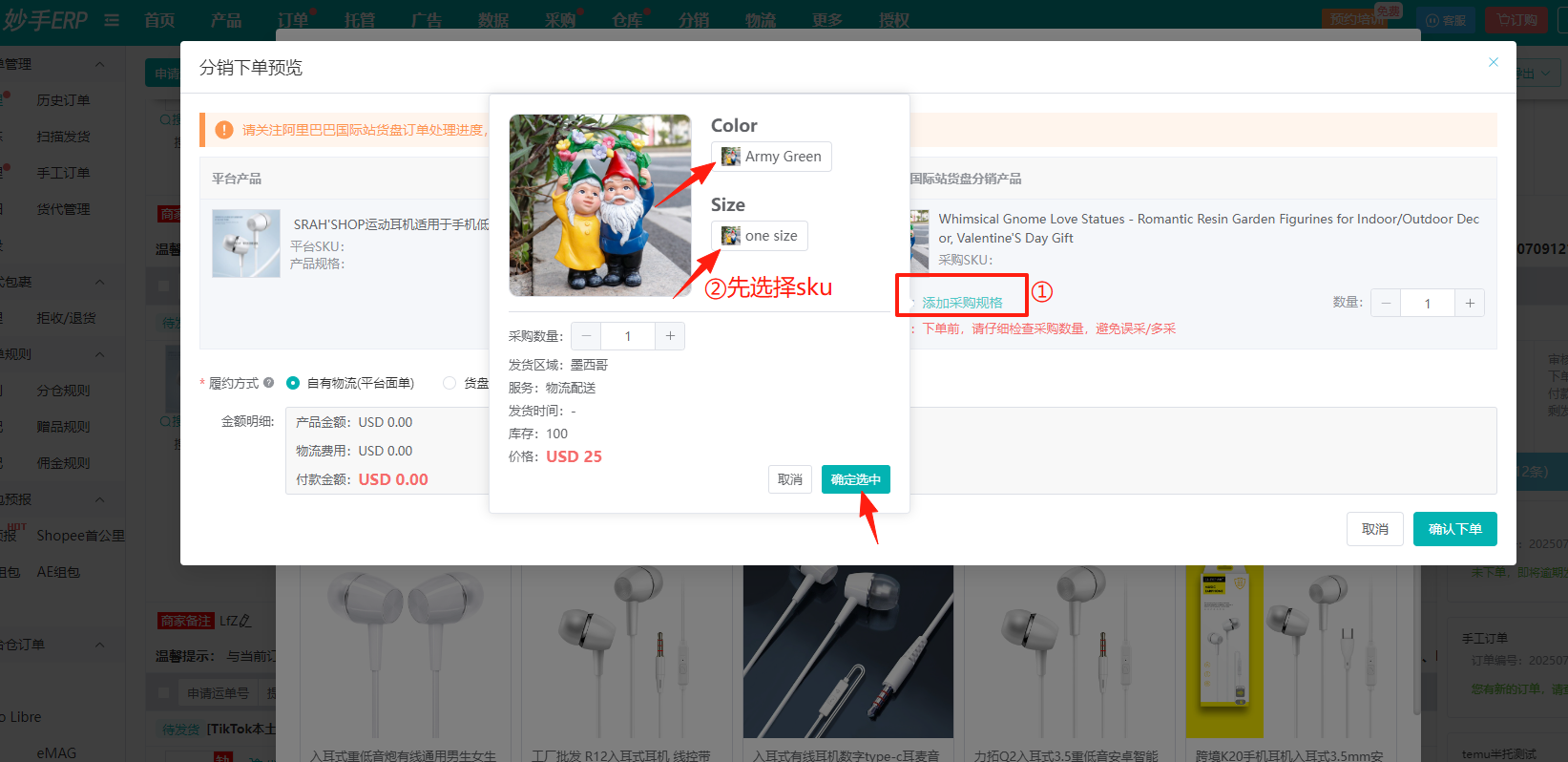Click the 付款金额 USD 0.00 value
Viewport: 1568px width, 762px height.
pyautogui.click(x=393, y=479)
